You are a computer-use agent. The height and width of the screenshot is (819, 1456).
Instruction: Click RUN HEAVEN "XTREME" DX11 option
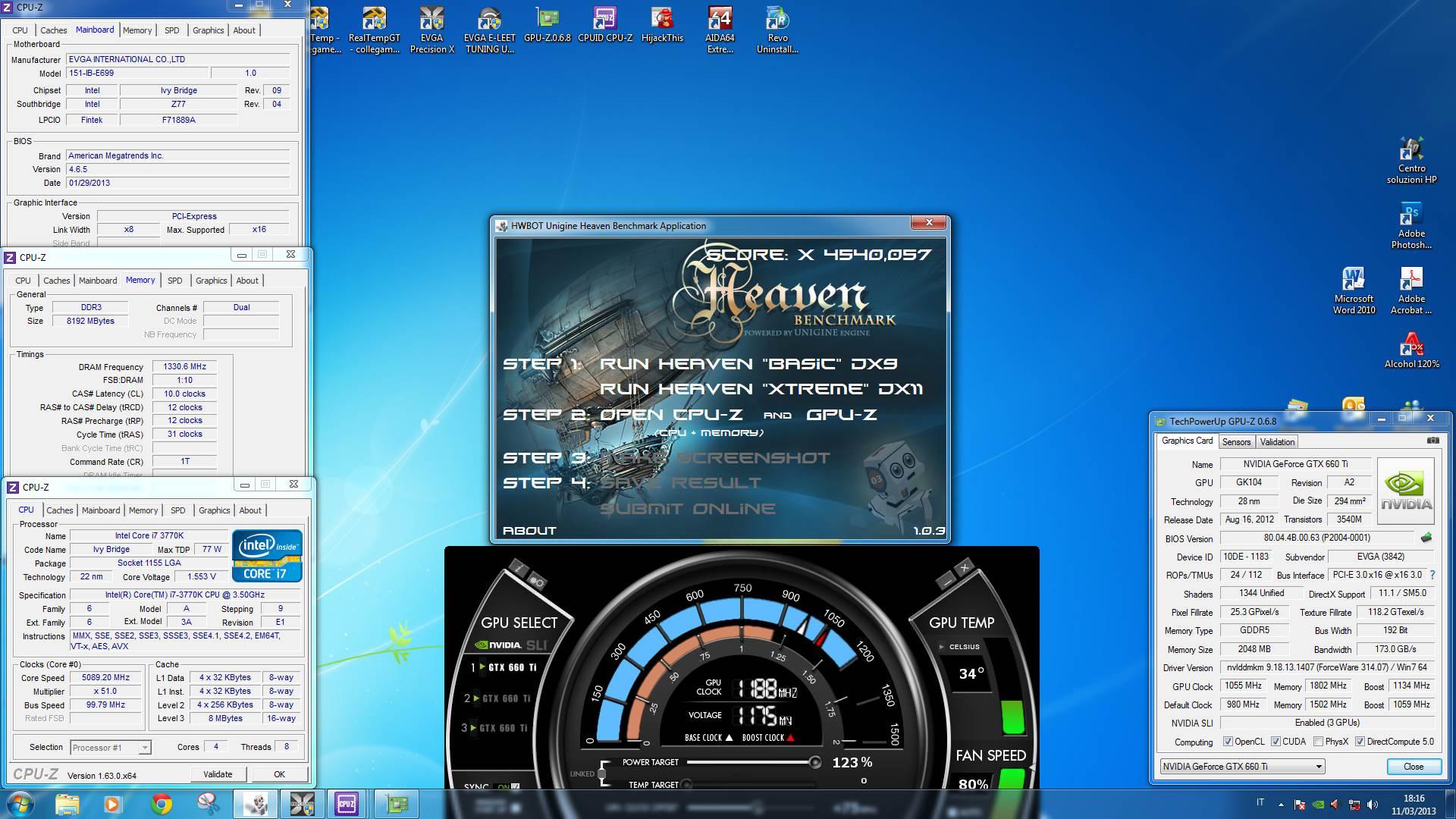coord(761,389)
